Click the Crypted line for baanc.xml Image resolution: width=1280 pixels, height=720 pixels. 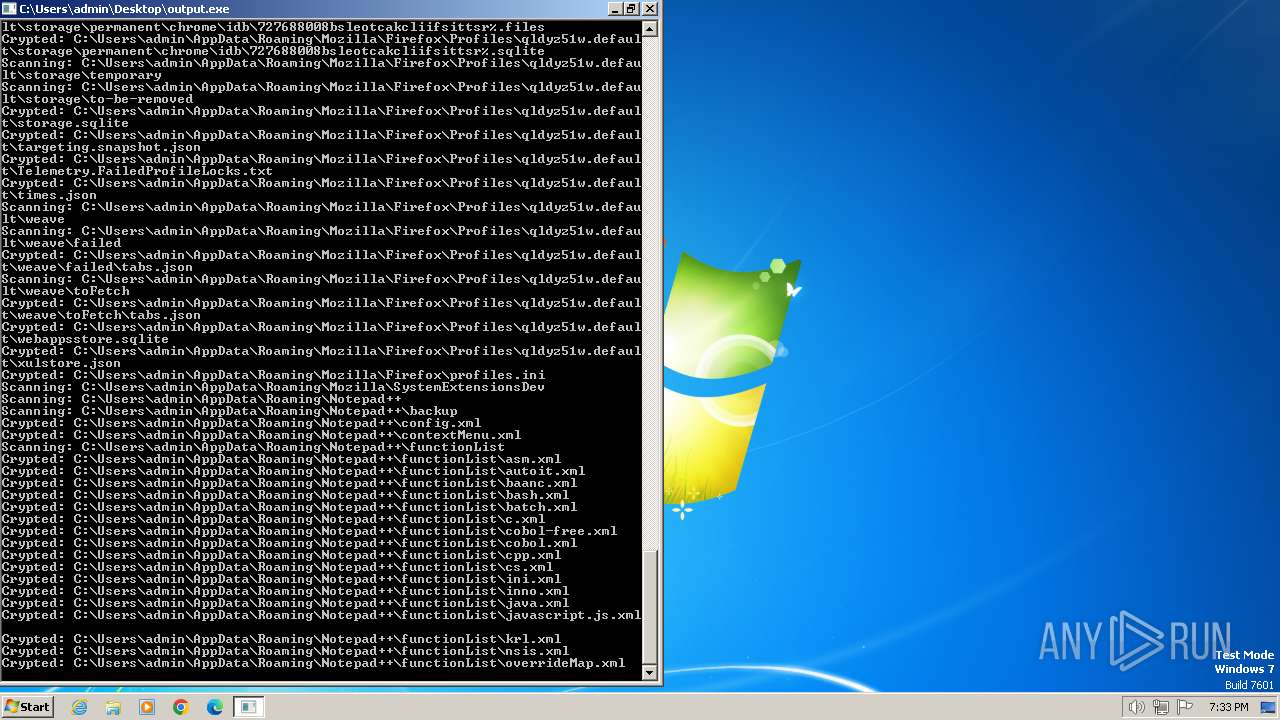tap(289, 483)
